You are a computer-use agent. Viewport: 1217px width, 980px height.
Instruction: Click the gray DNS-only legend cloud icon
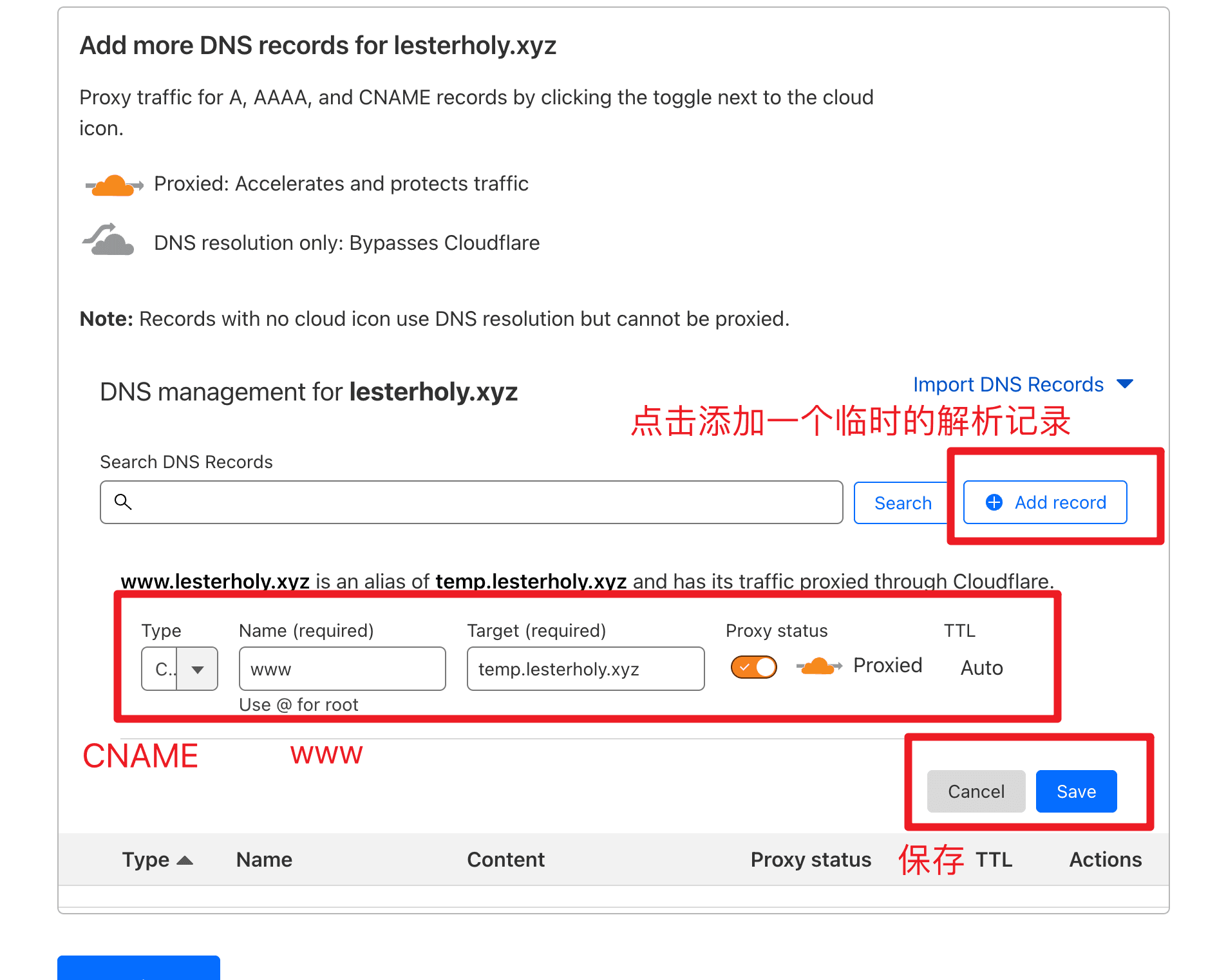point(108,240)
